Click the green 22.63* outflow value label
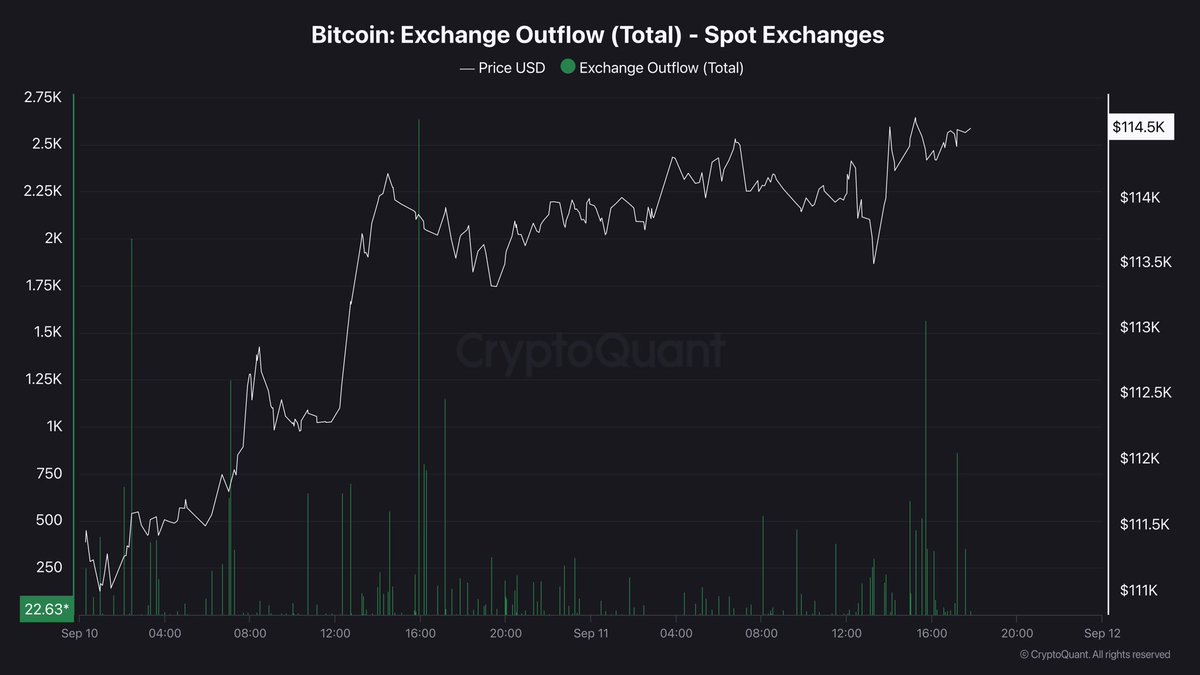Viewport: 1200px width, 675px height. pyautogui.click(x=46, y=609)
